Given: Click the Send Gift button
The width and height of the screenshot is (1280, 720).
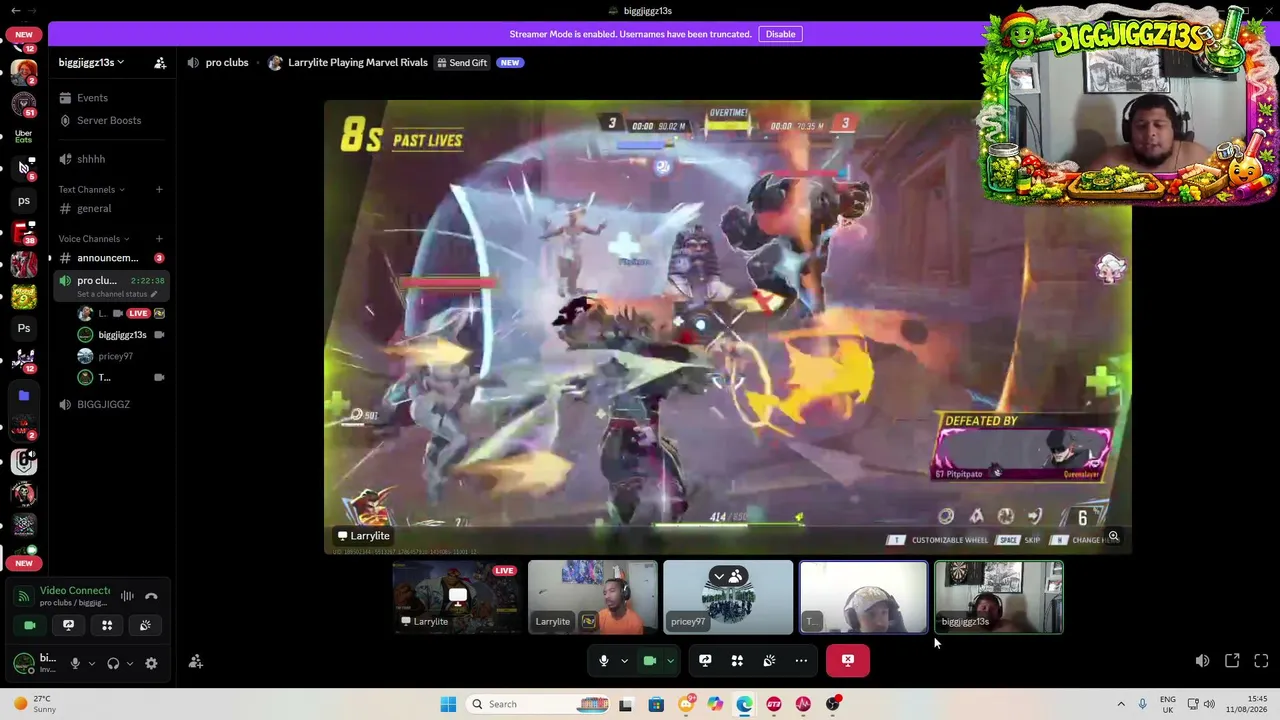Looking at the screenshot, I should pos(461,63).
